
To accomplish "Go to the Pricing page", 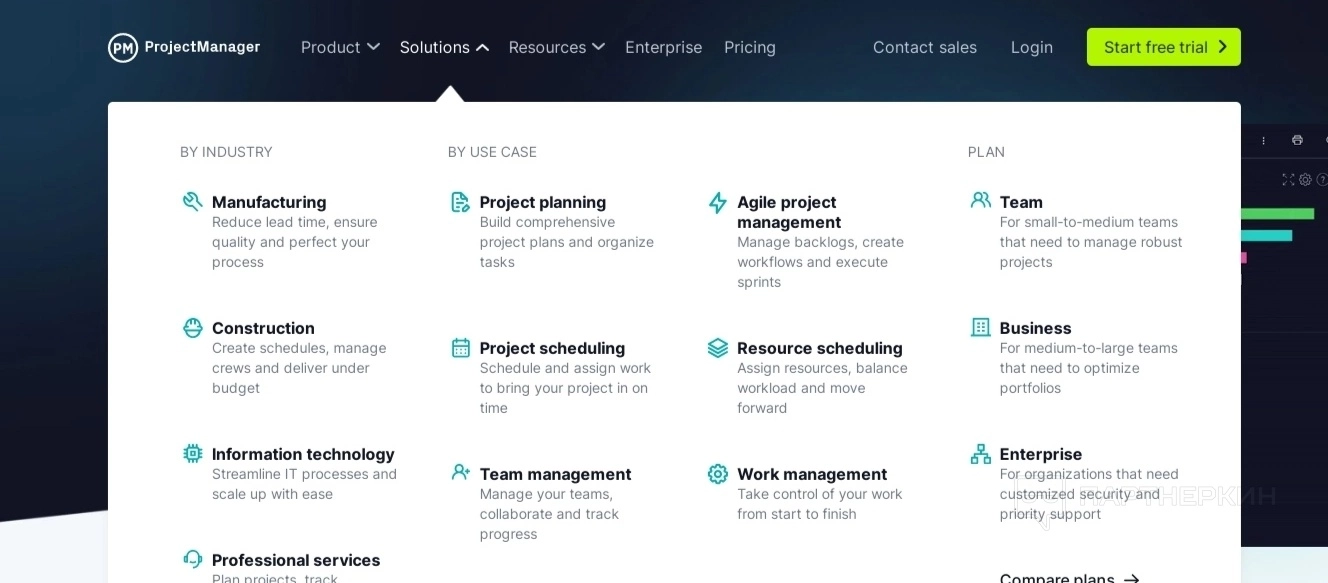I will pos(750,47).
